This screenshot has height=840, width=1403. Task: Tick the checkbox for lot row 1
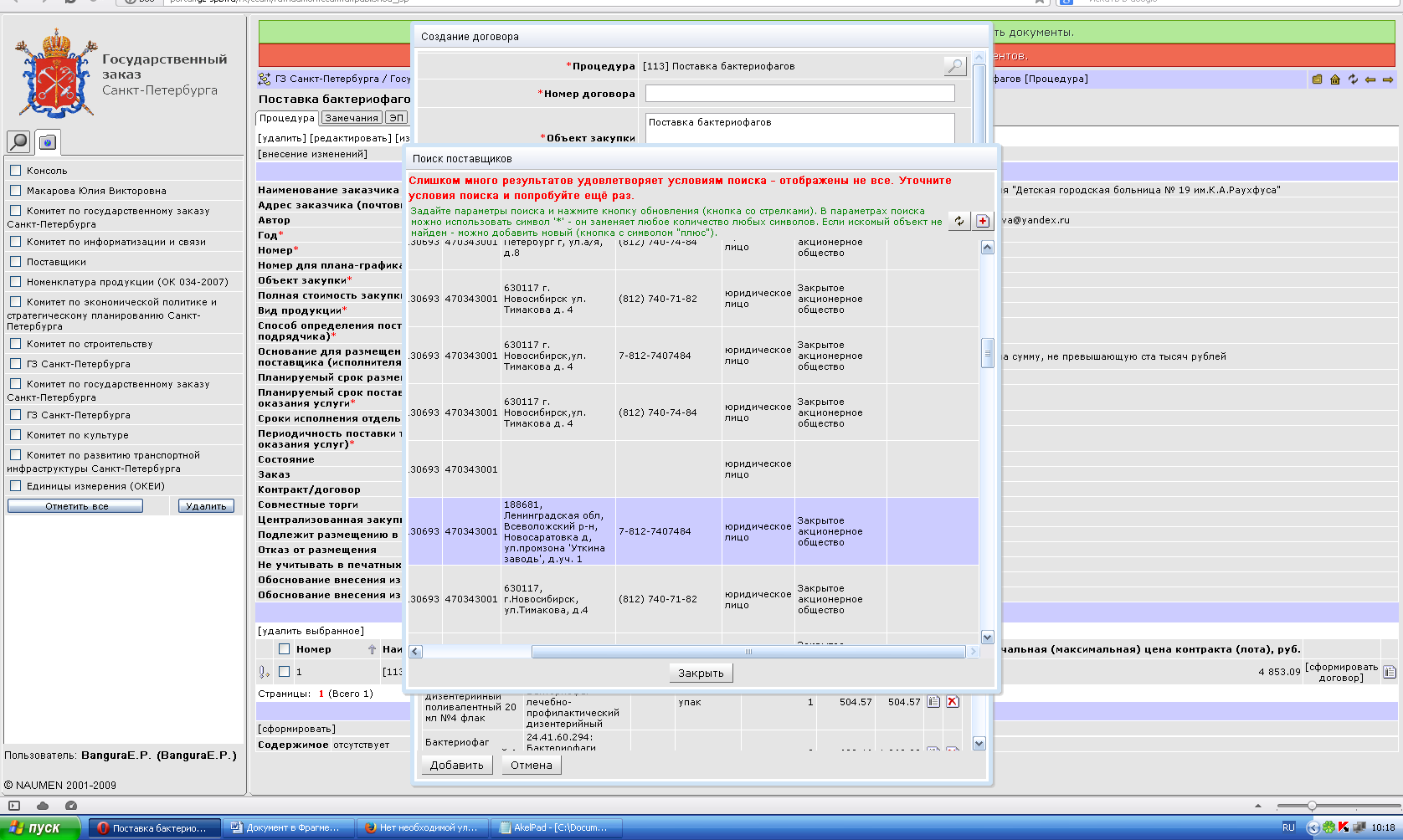(285, 671)
